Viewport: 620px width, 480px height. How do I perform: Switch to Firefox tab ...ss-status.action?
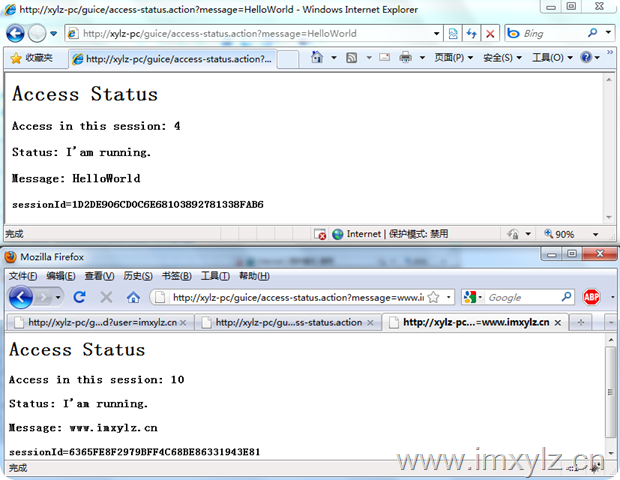[x=288, y=323]
